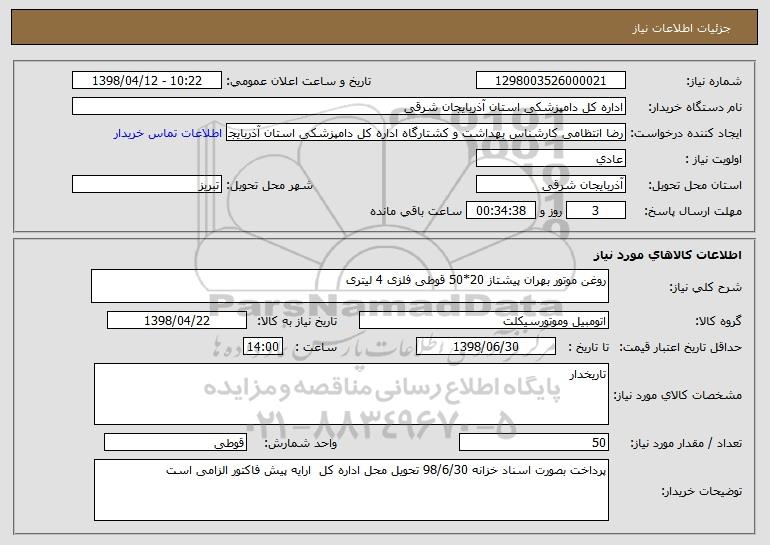Click the label اولویت نیاز
The width and height of the screenshot is (770, 545).
pos(714,160)
